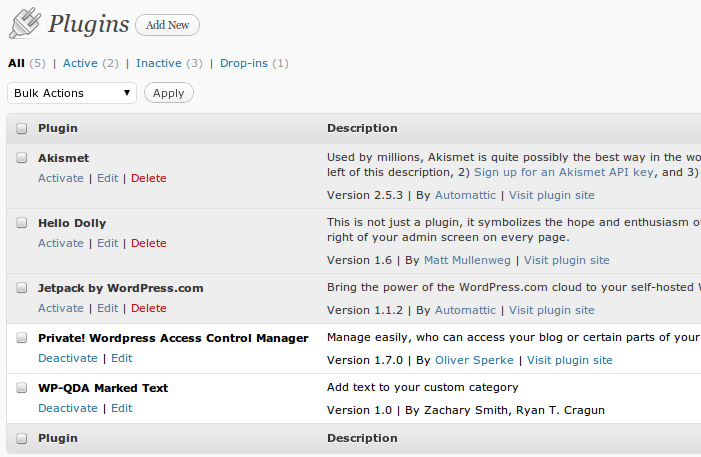
Task: Filter by Inactive plugins
Action: pos(159,63)
